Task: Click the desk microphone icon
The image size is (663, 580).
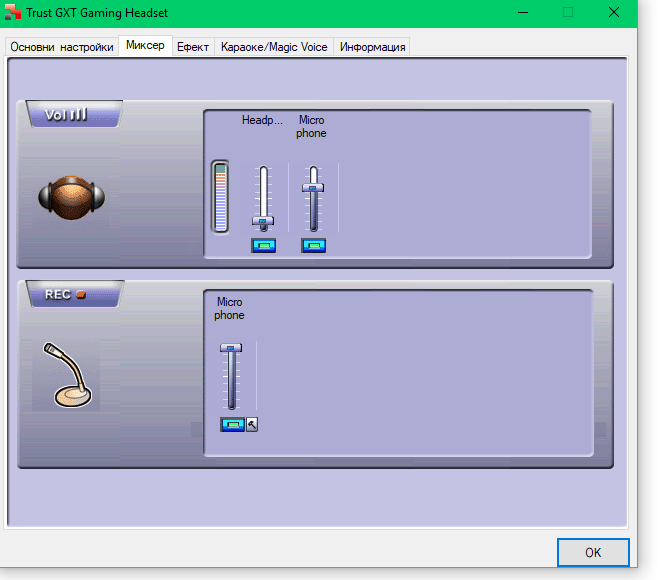Action: pyautogui.click(x=67, y=375)
